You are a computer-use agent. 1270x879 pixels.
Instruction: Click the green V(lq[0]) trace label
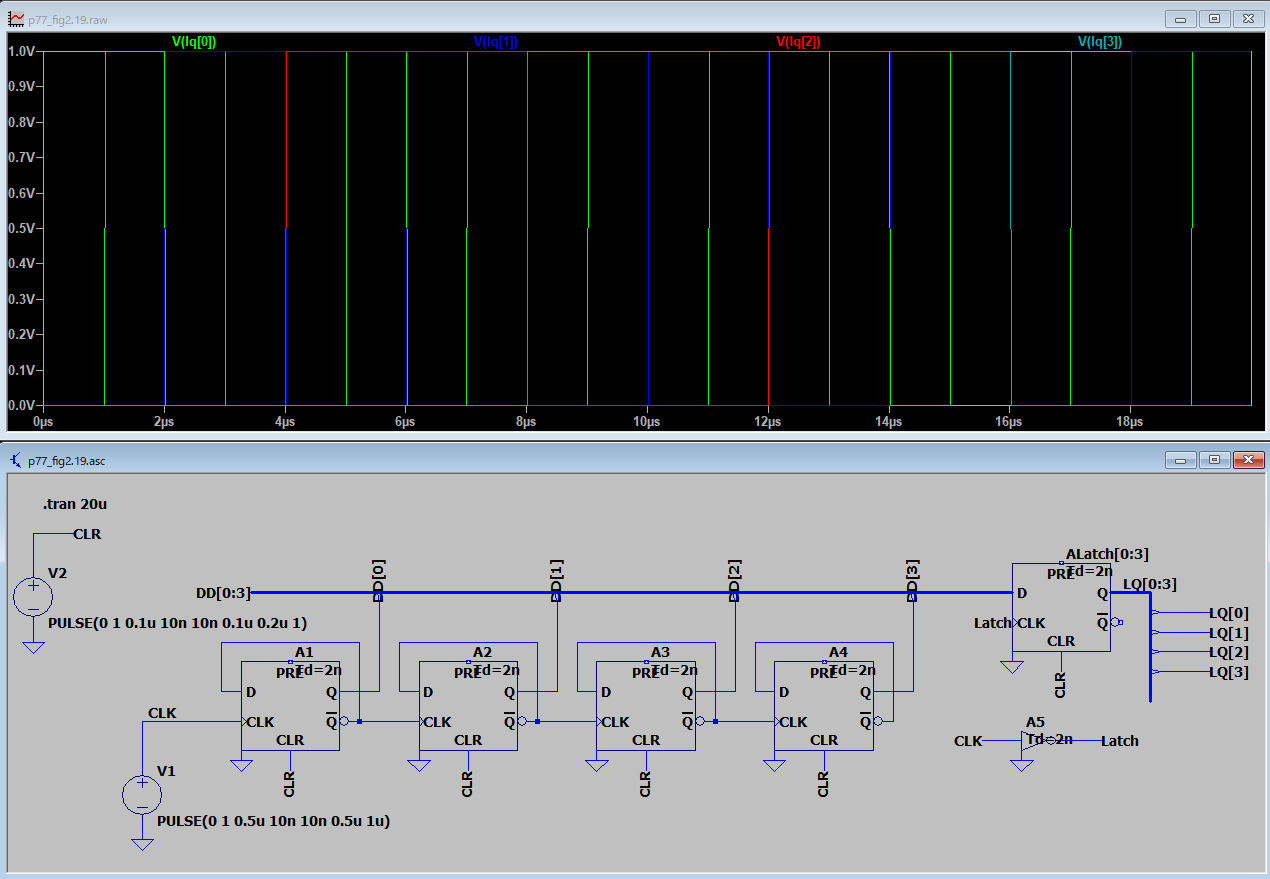[194, 42]
